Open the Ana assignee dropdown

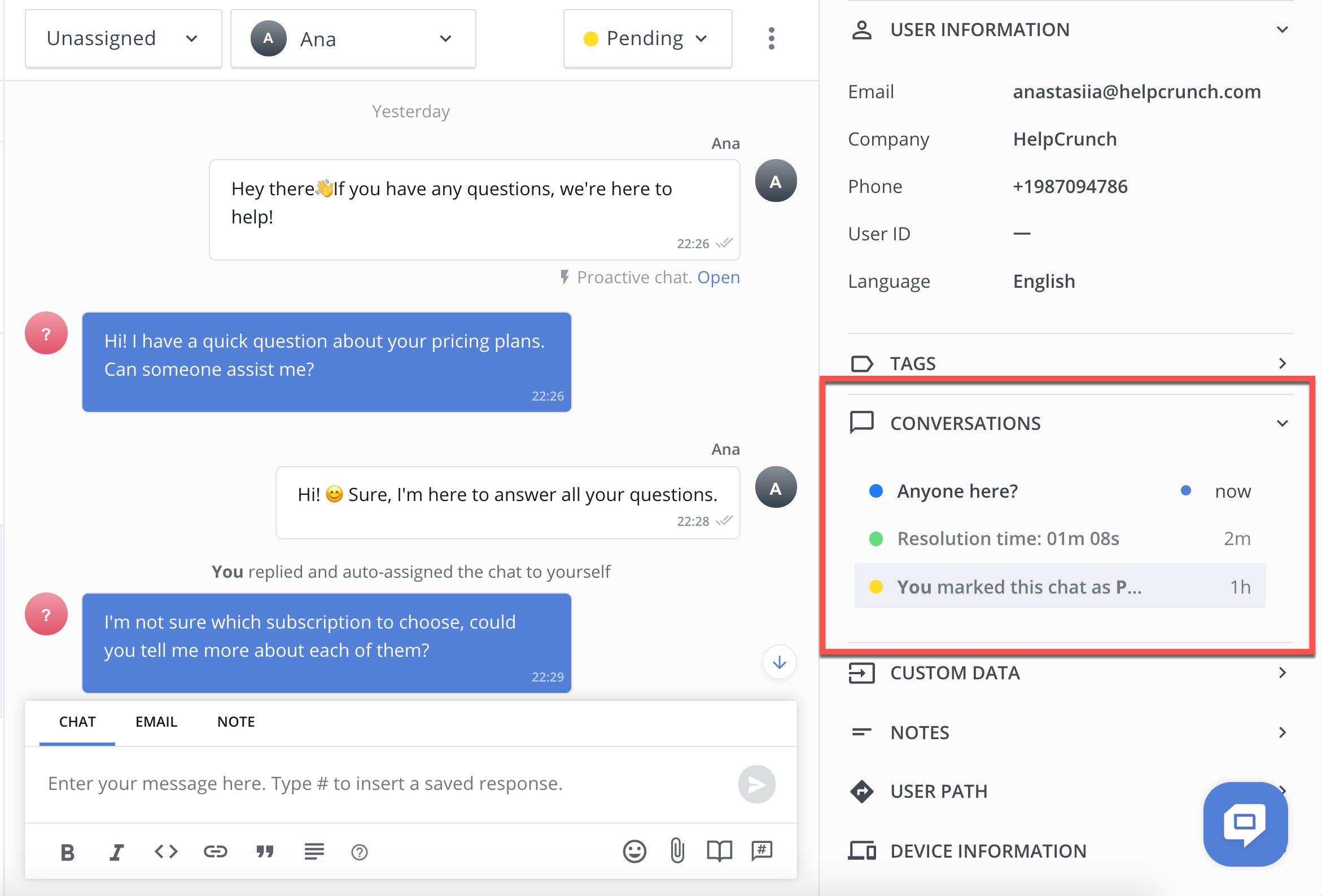point(353,39)
